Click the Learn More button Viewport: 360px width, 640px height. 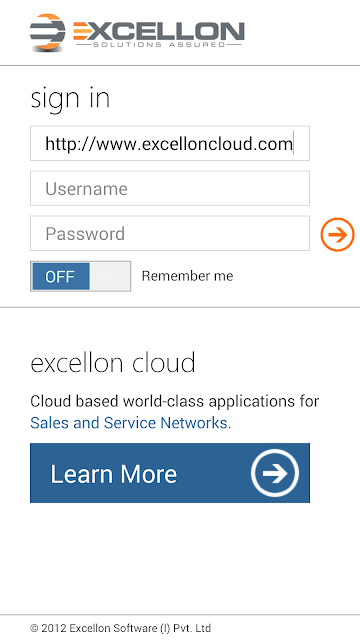tap(170, 473)
